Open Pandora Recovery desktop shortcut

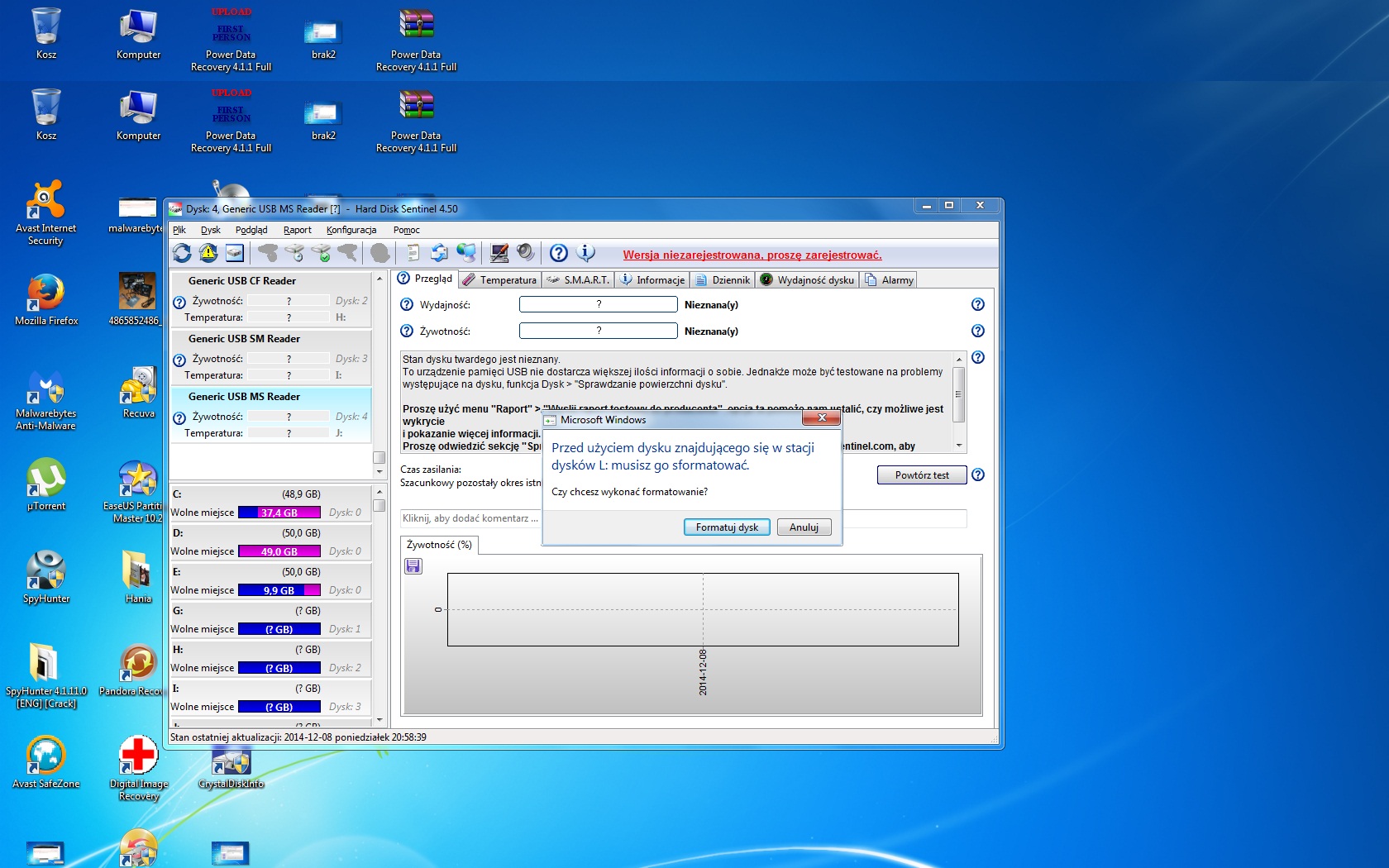point(132,670)
